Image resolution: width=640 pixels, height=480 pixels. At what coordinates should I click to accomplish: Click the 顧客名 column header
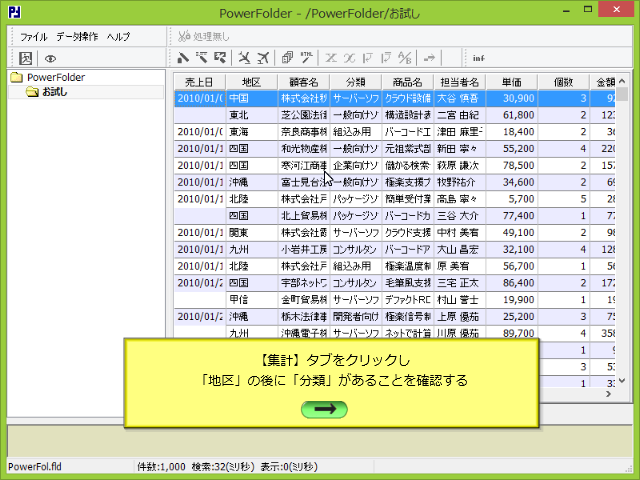[304, 82]
